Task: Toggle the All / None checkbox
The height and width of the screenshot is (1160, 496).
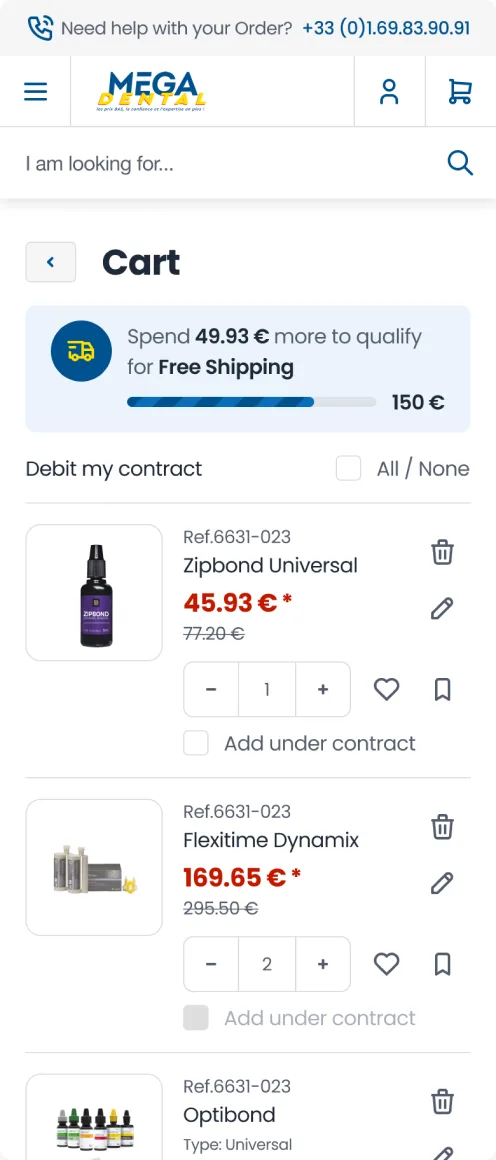Action: tap(349, 468)
